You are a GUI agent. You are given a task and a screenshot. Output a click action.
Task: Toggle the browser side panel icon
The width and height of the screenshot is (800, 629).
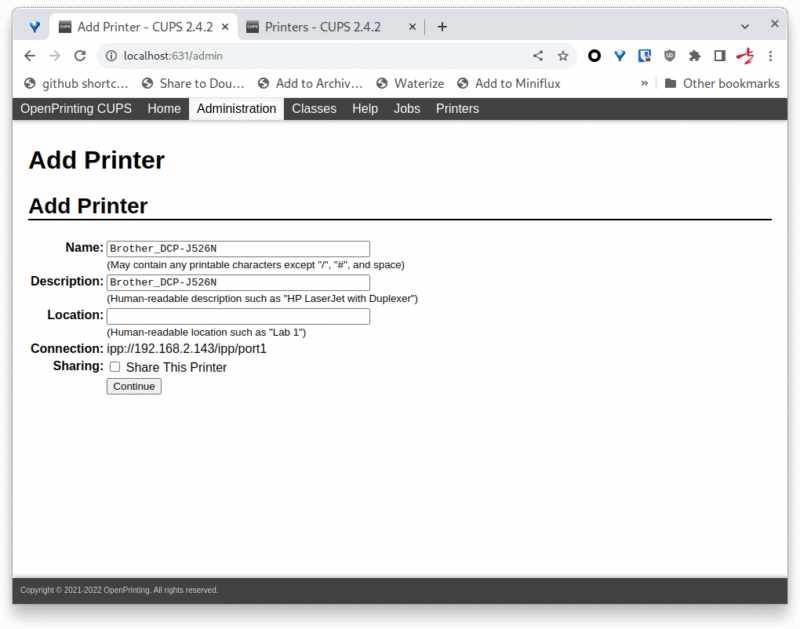719,56
